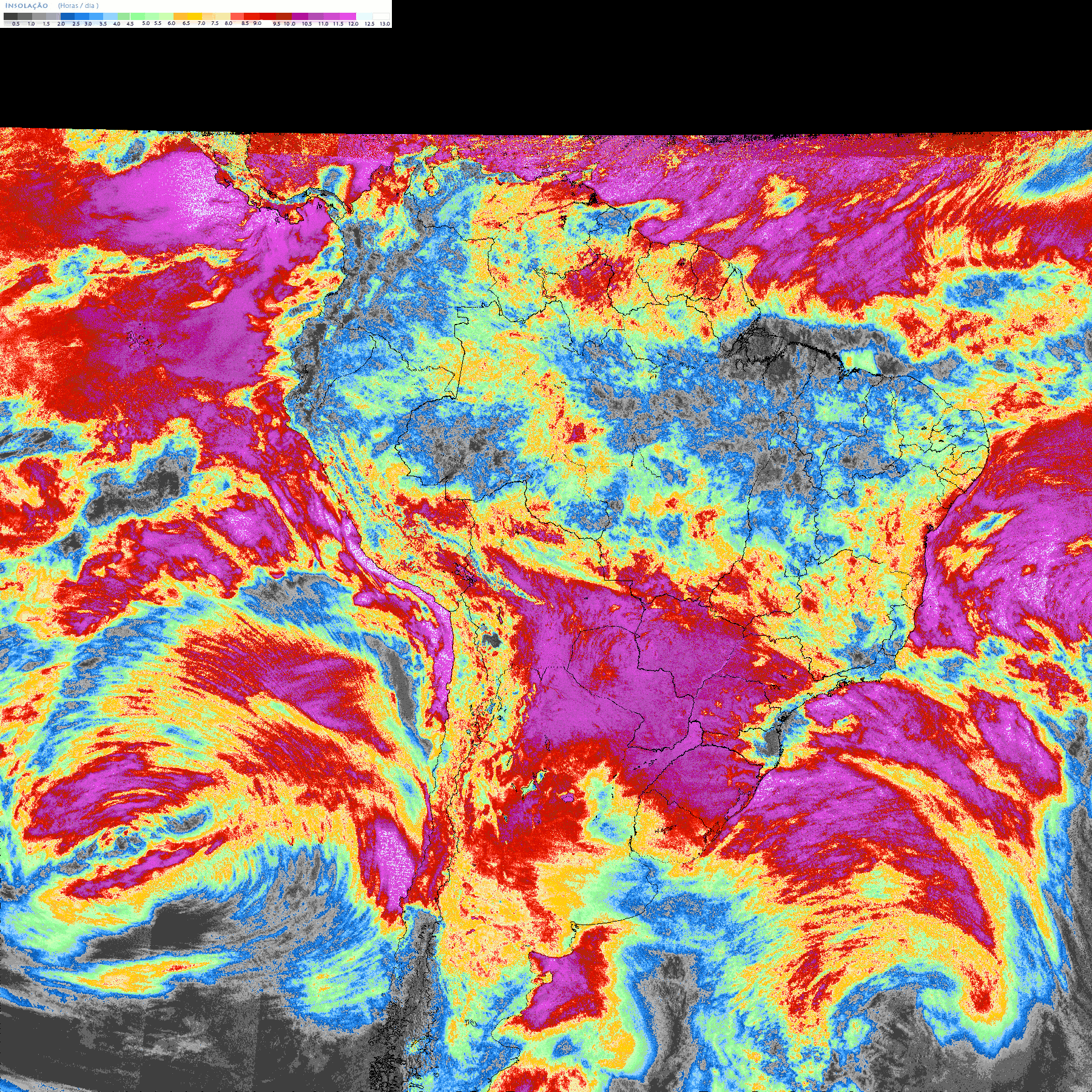Select the 8.5 legend value
Screen dimensions: 1092x1092
245,23
